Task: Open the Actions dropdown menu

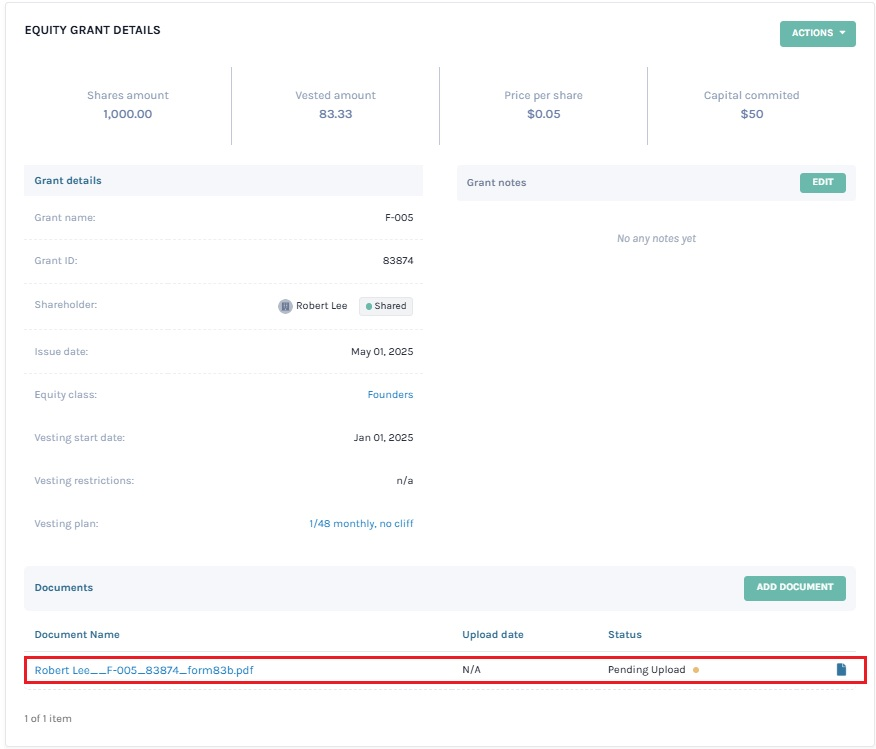Action: 817,34
